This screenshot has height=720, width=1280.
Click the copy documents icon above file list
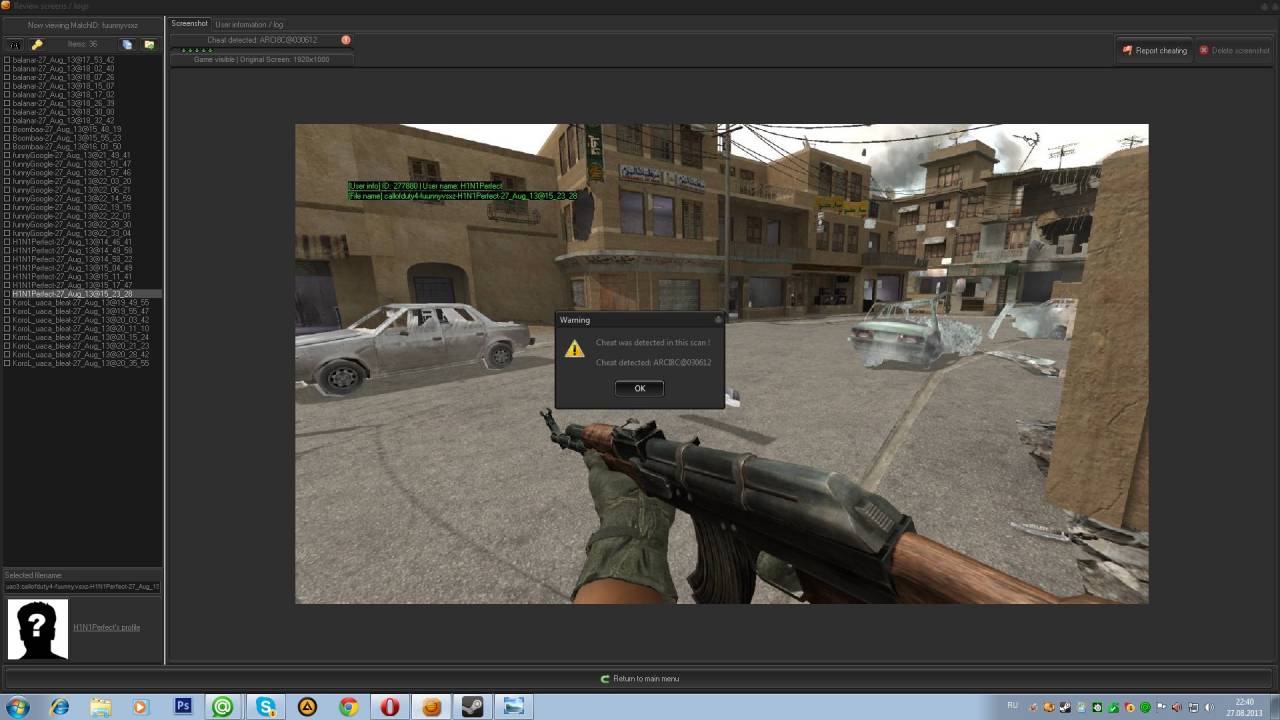(x=127, y=45)
